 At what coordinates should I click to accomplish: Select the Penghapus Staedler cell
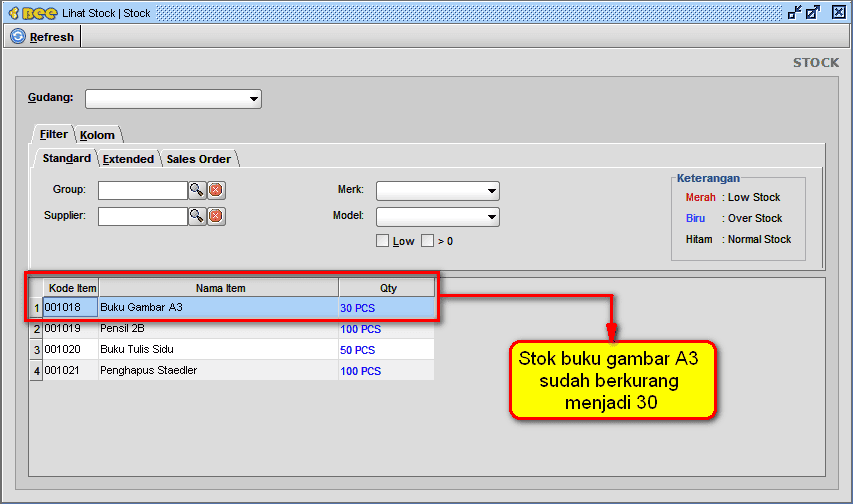[x=218, y=371]
